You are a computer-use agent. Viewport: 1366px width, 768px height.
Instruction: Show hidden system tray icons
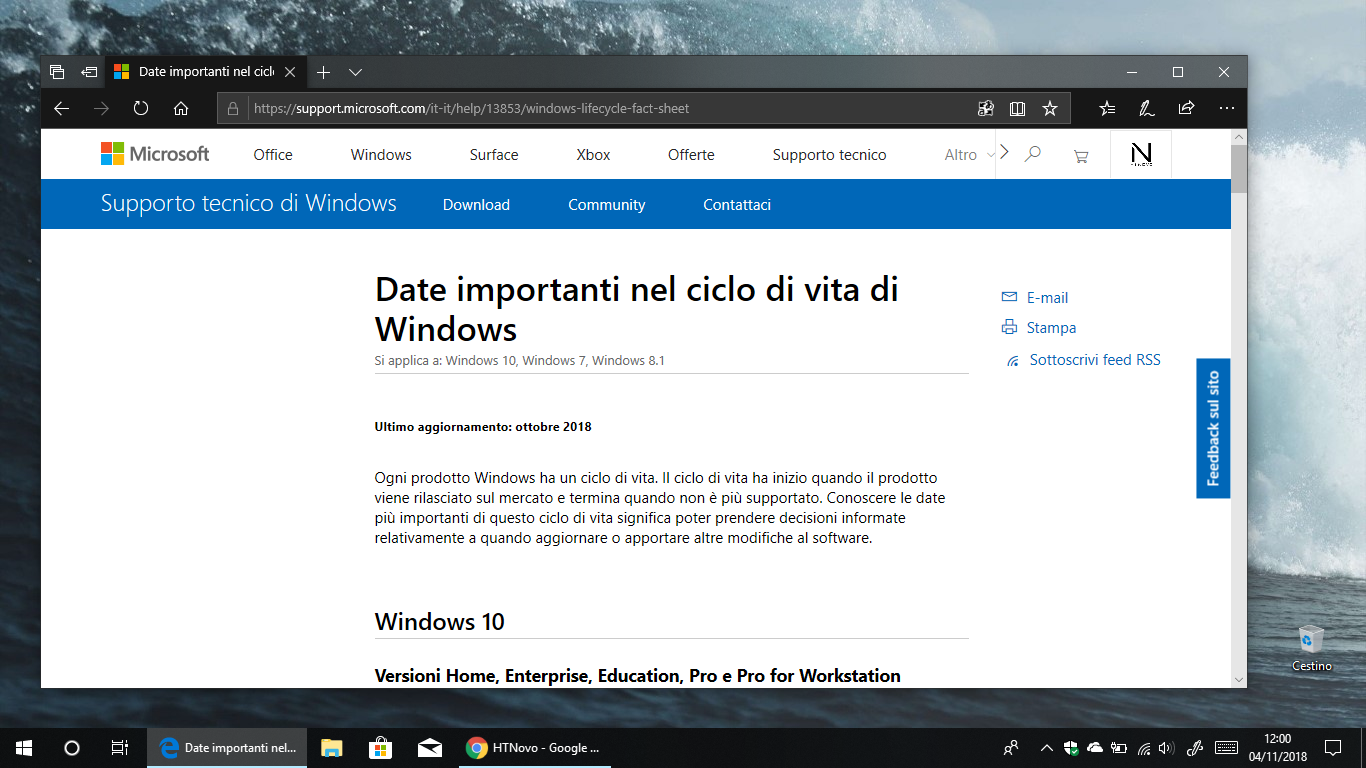1047,747
